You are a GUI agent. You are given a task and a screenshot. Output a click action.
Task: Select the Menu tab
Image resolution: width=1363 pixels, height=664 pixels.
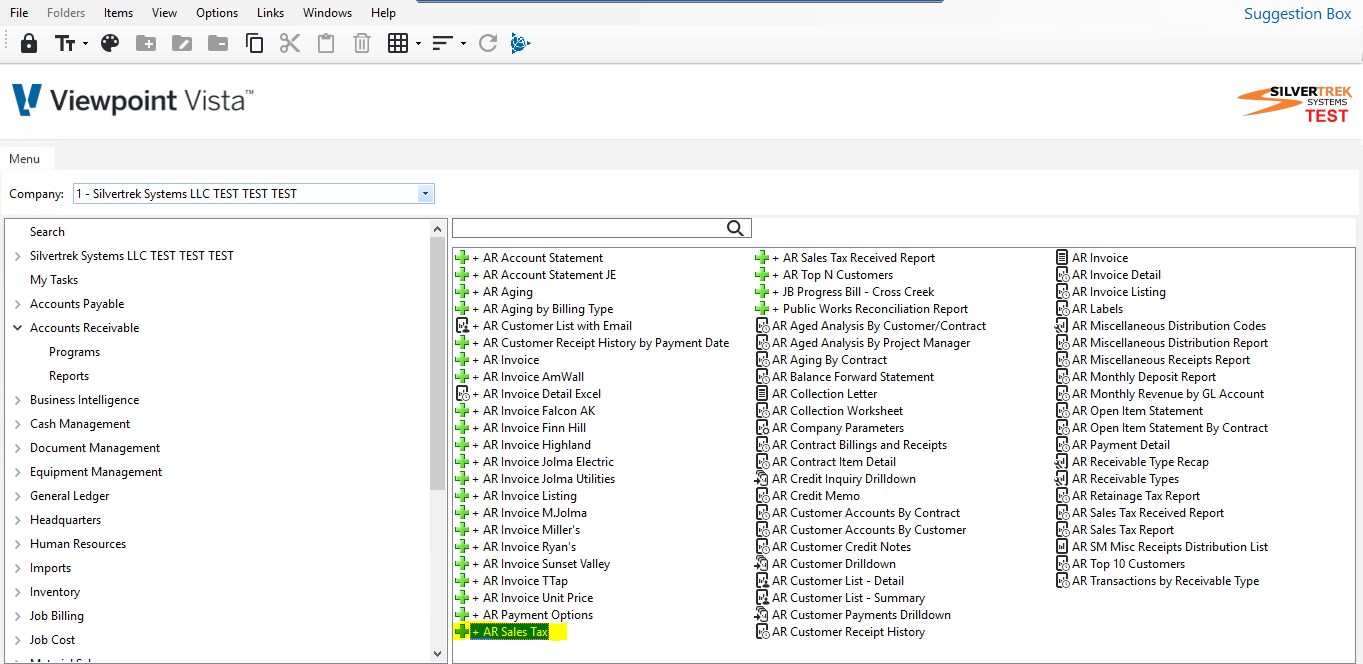click(25, 159)
